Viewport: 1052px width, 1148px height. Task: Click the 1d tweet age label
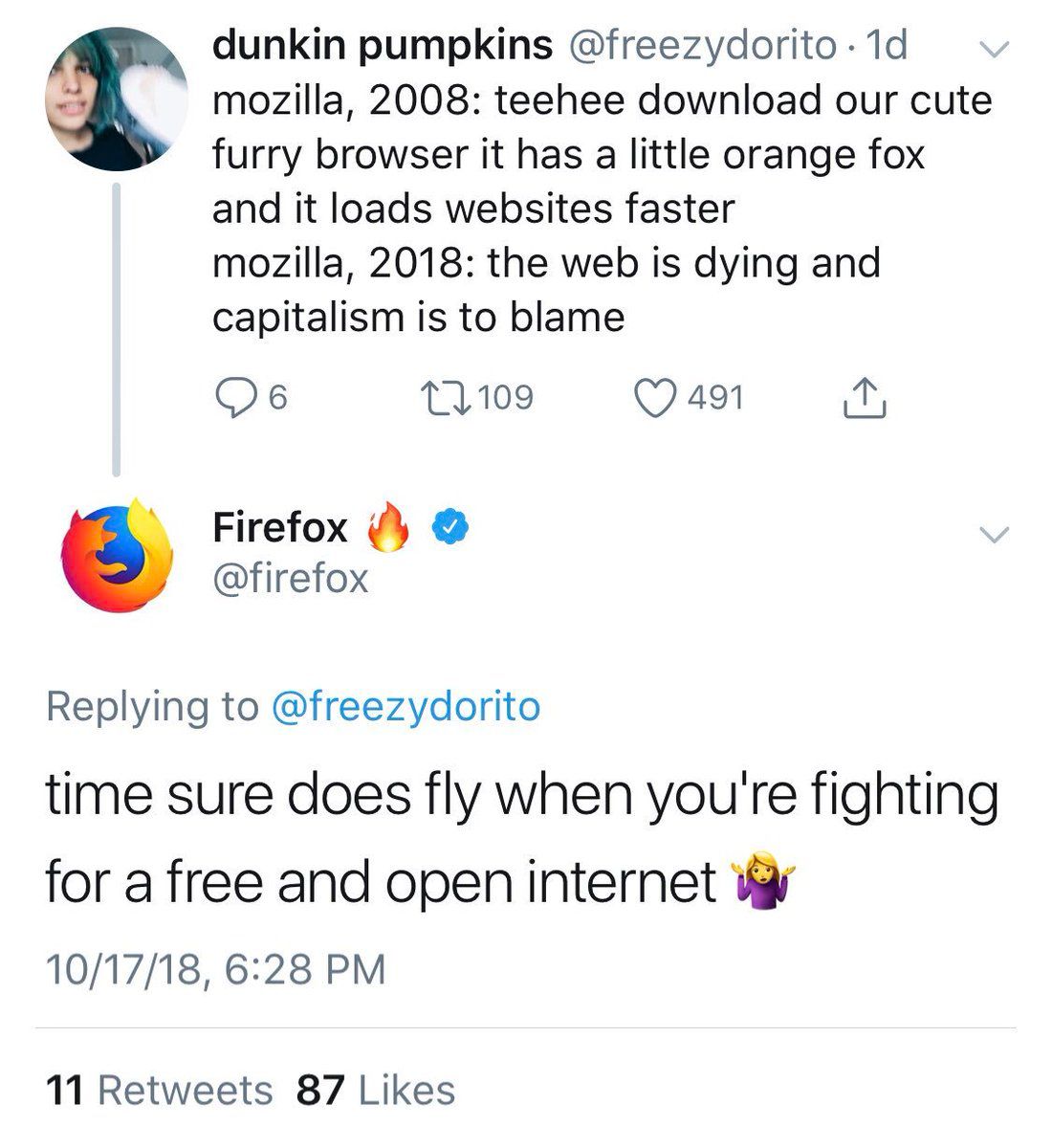(x=885, y=45)
